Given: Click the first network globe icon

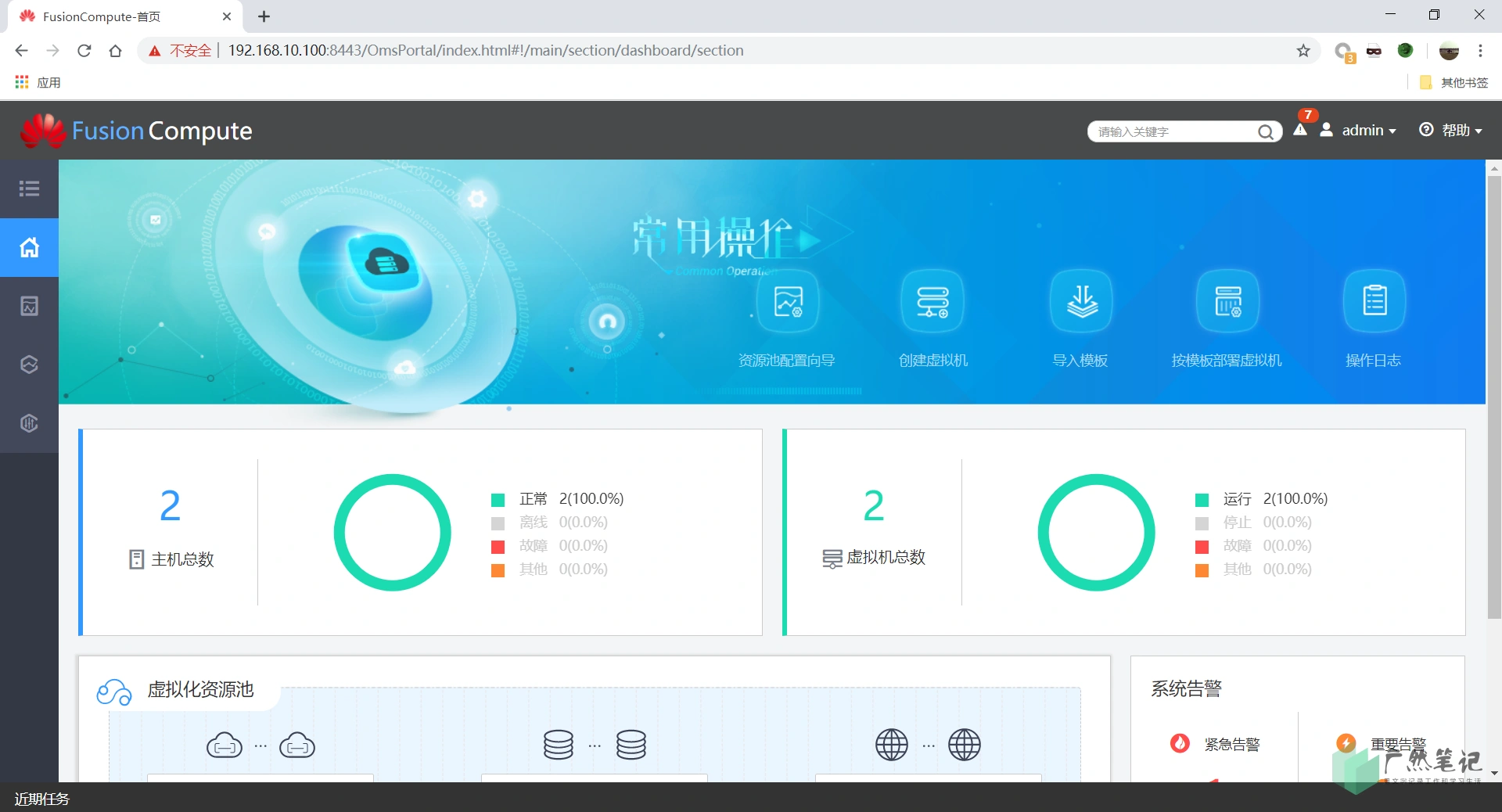Looking at the screenshot, I should coord(892,745).
